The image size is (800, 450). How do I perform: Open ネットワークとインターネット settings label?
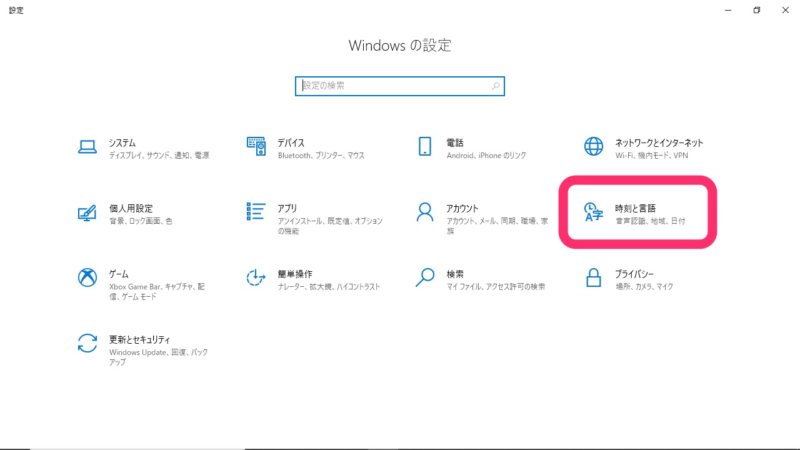click(x=659, y=143)
